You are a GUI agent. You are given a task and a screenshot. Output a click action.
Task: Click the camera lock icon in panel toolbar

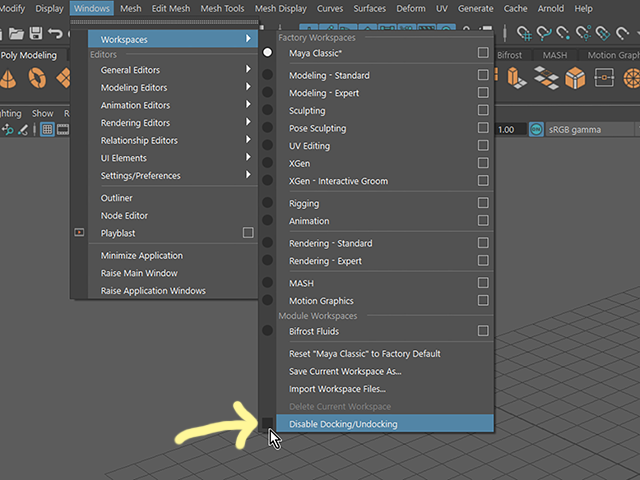coord(7,130)
